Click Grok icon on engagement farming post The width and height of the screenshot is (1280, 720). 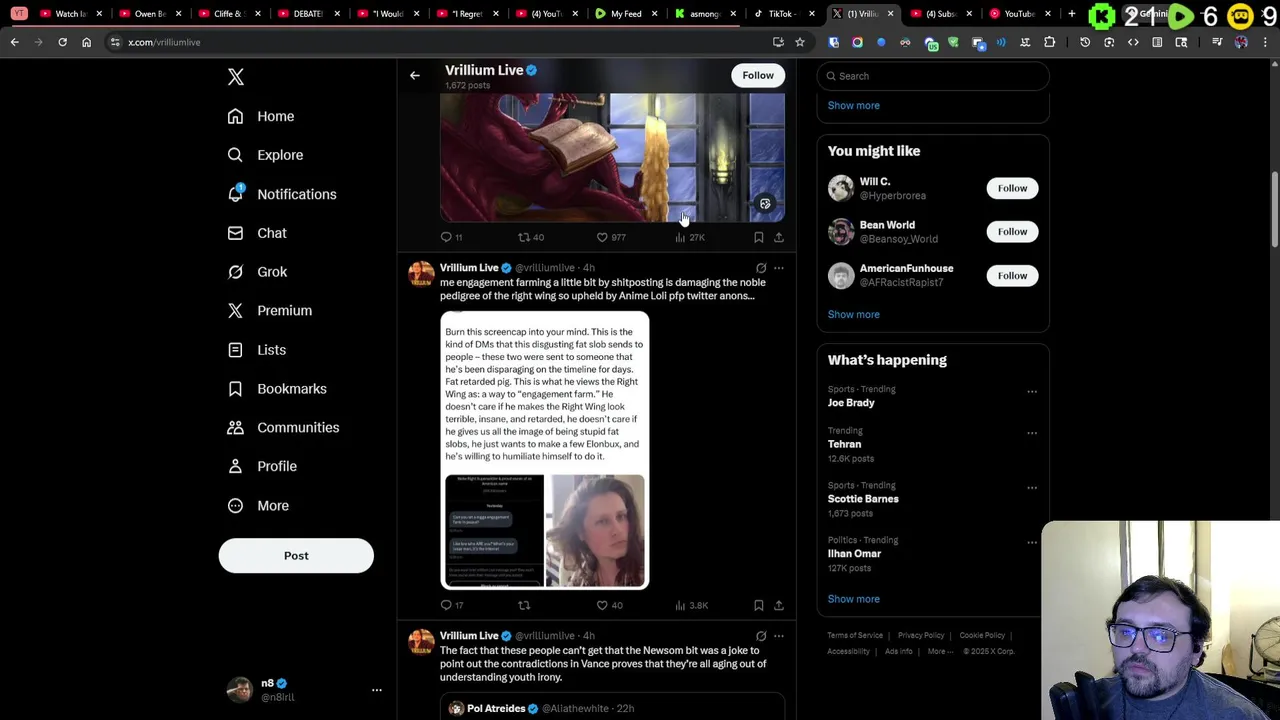coord(761,268)
